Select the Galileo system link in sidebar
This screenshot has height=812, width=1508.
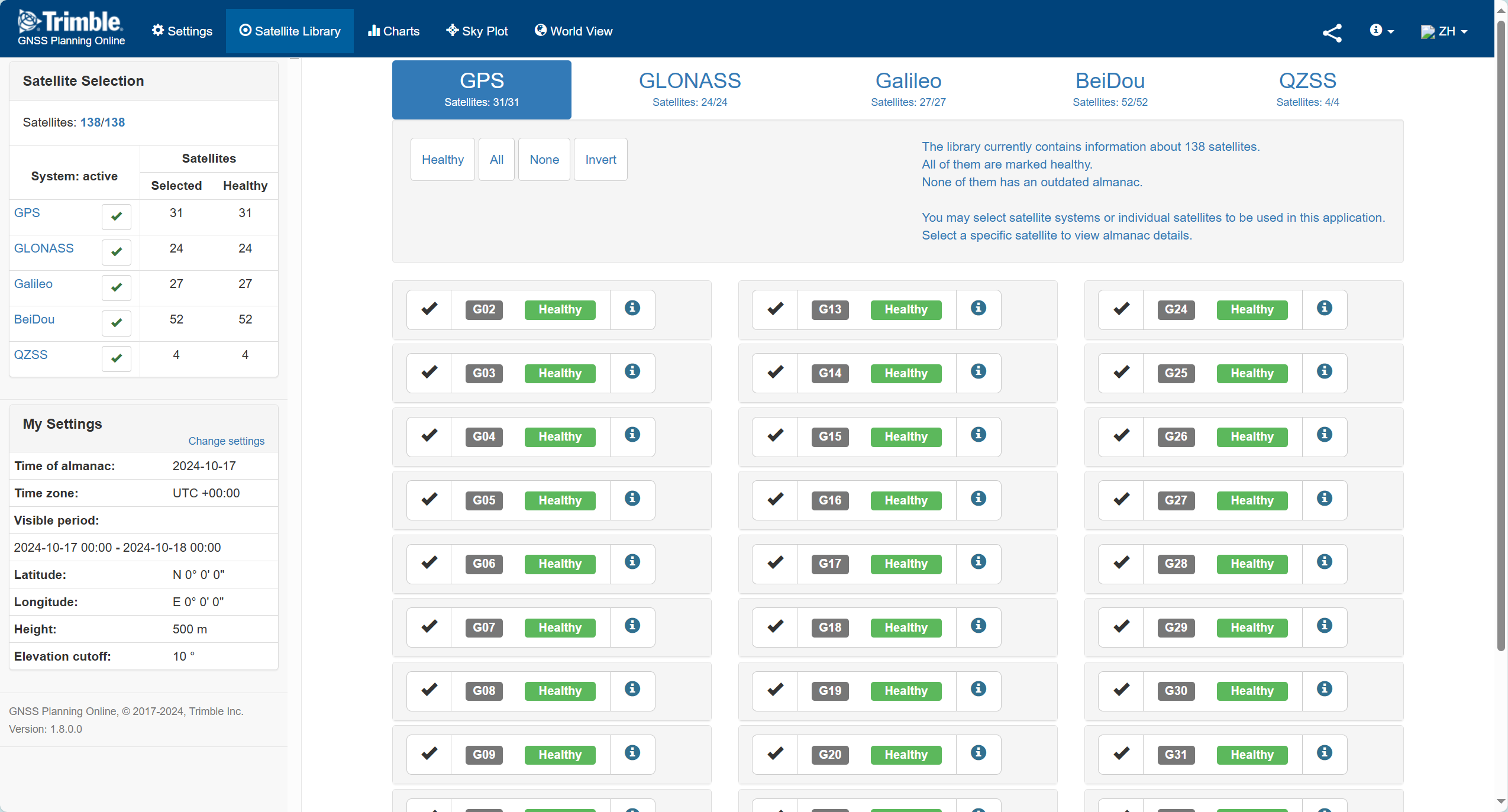(x=33, y=284)
